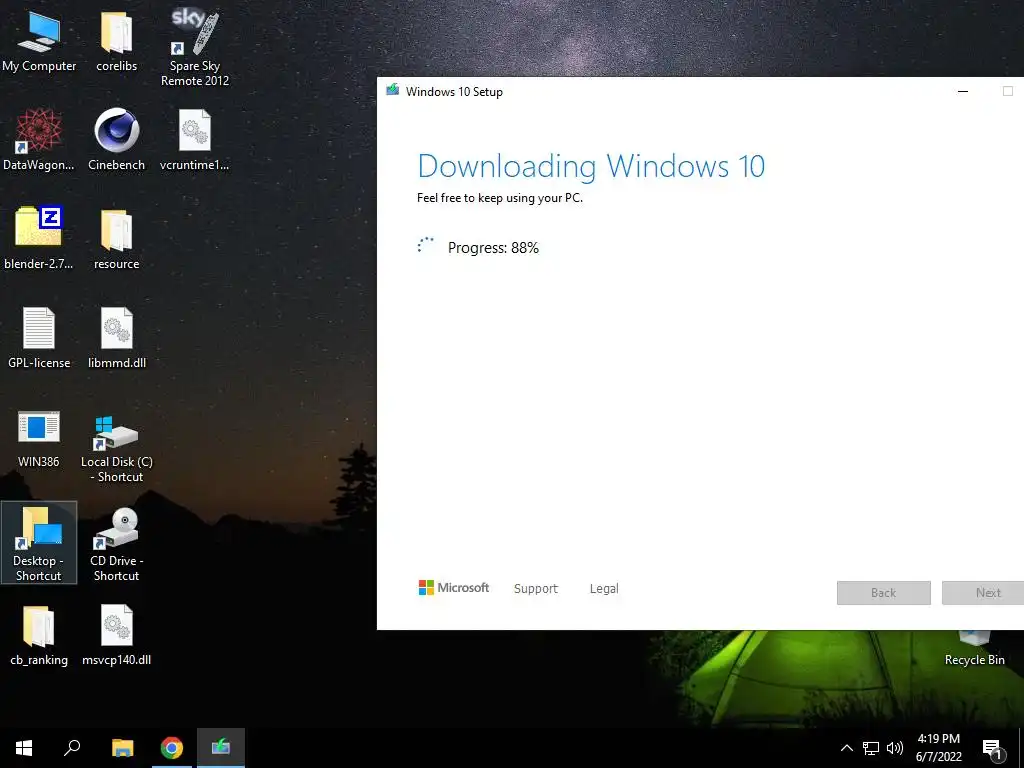The width and height of the screenshot is (1024, 768).
Task: Click the taskbar search magnifier
Action: tap(72, 748)
